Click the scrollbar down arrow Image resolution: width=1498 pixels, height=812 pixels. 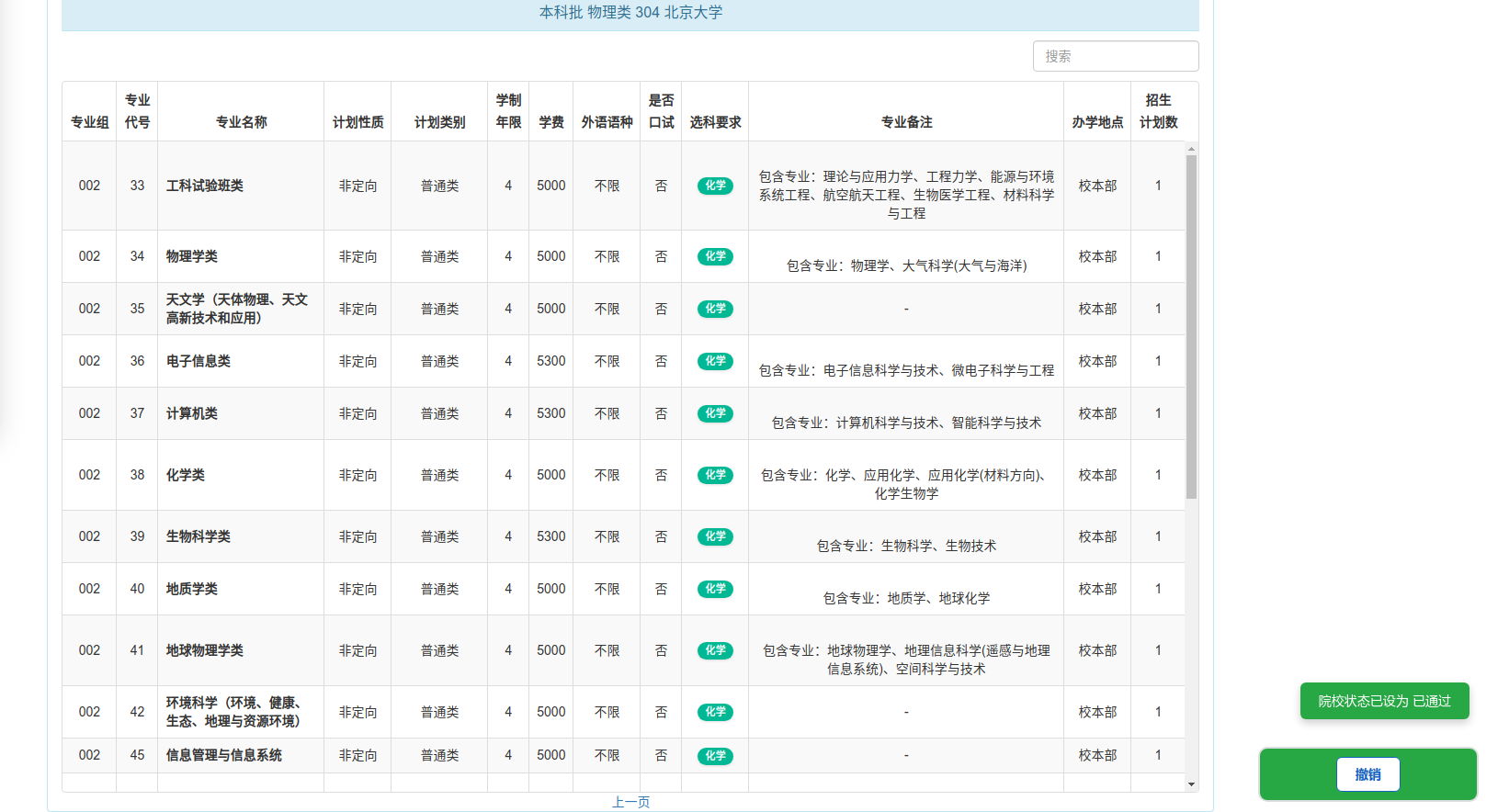pos(1191,784)
